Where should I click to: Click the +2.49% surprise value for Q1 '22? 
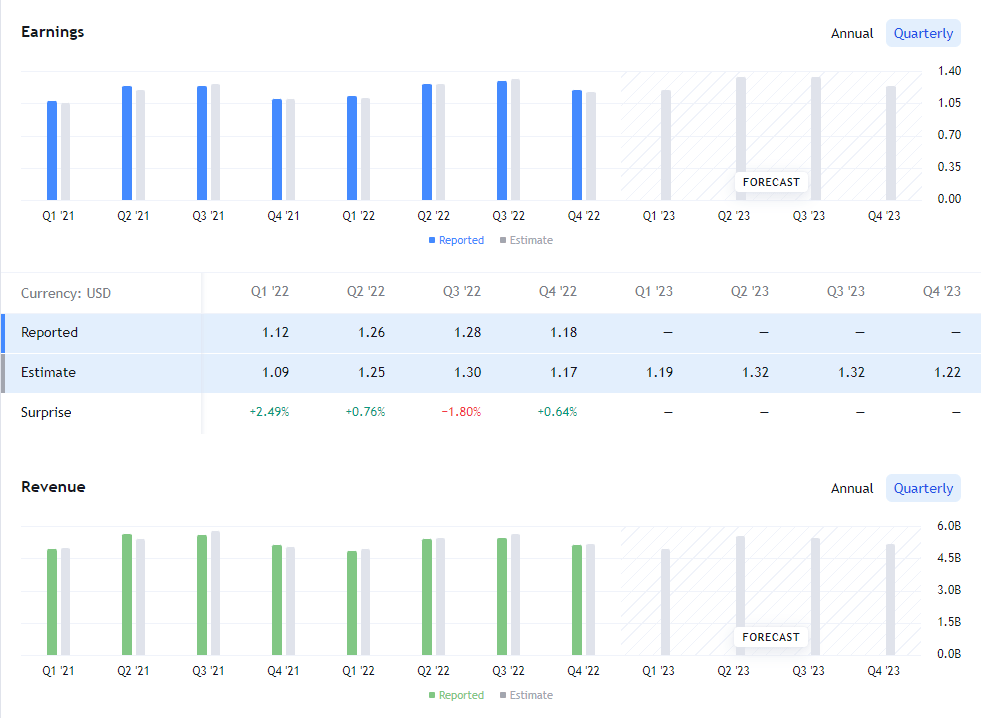268,411
